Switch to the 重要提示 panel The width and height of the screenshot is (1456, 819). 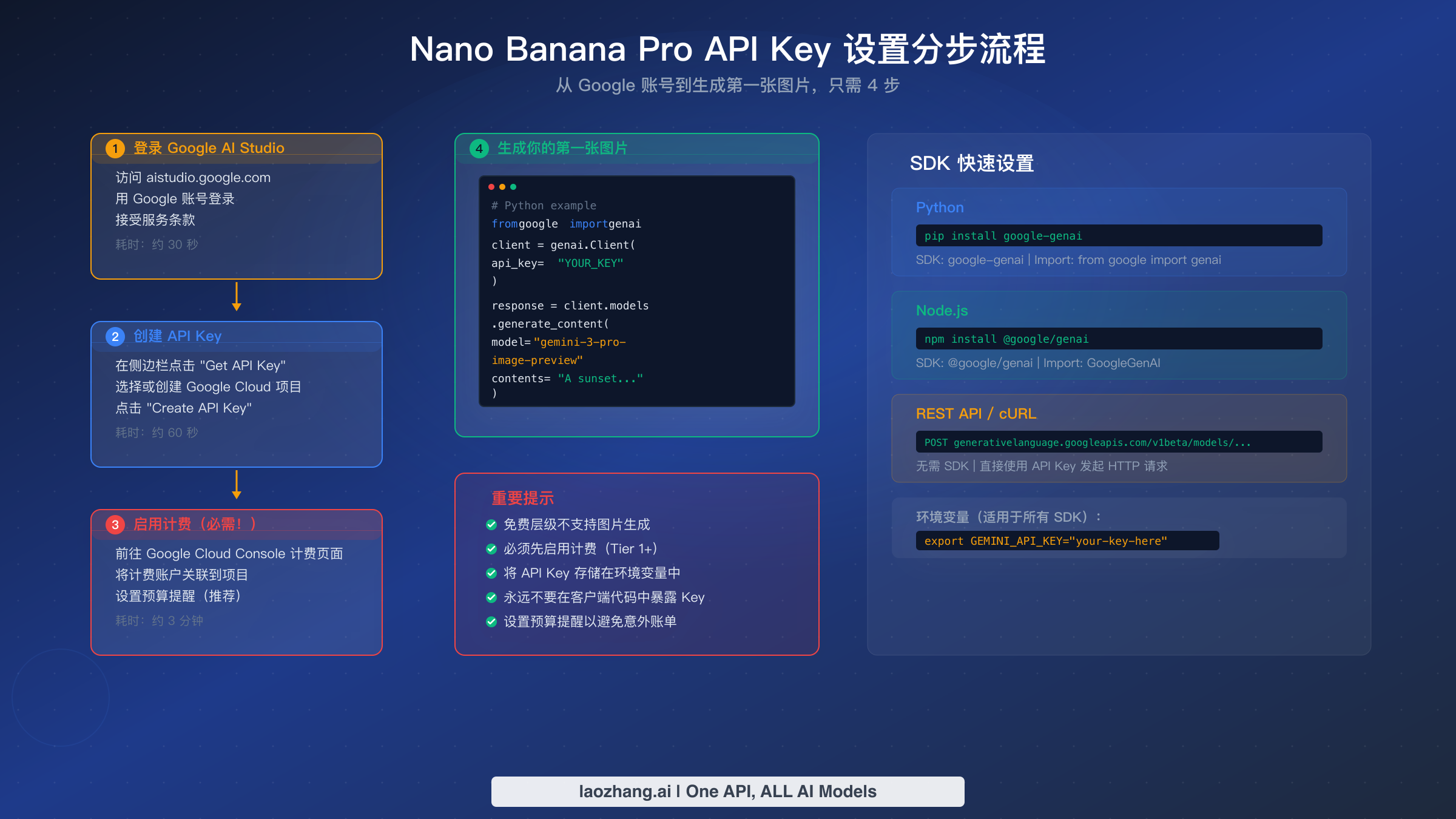522,497
